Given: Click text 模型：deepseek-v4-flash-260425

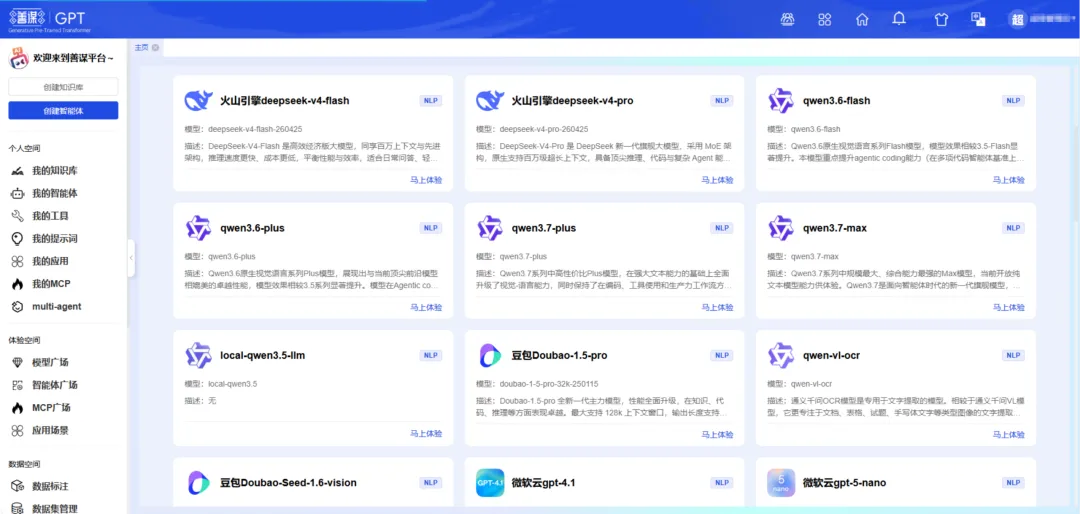Looking at the screenshot, I should click(x=243, y=129).
